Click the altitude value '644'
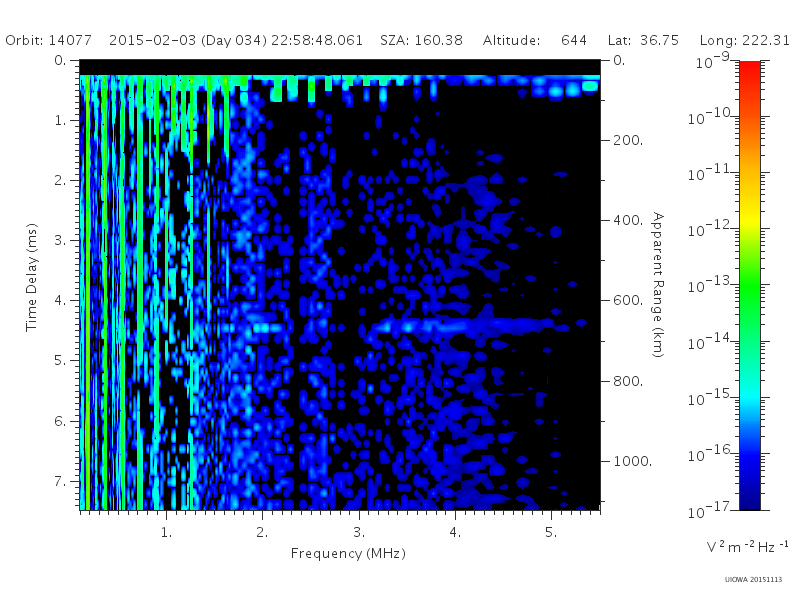The image size is (800, 600). point(574,40)
